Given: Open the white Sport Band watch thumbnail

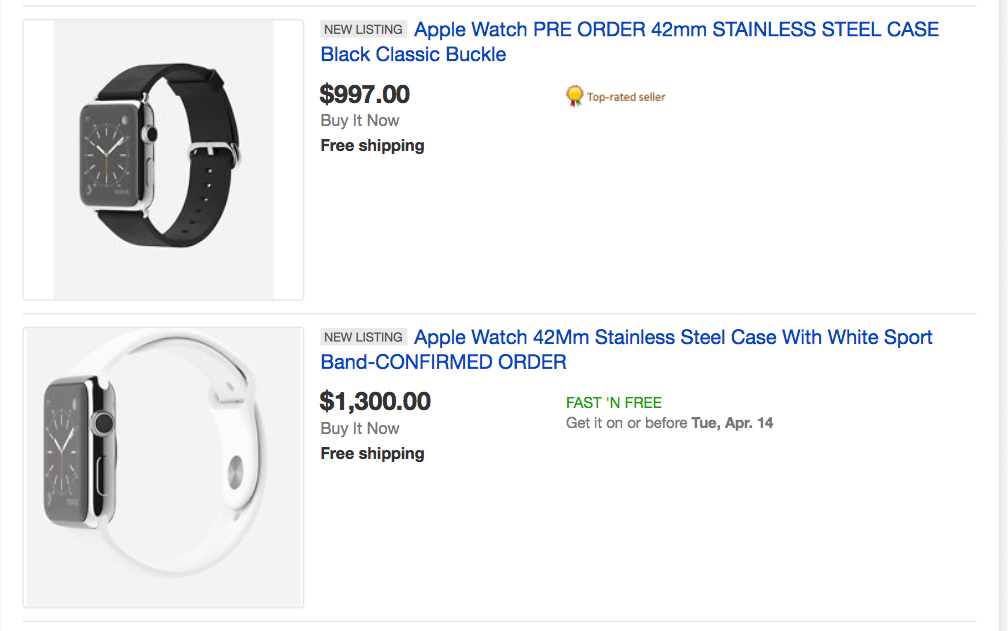Looking at the screenshot, I should point(163,467).
